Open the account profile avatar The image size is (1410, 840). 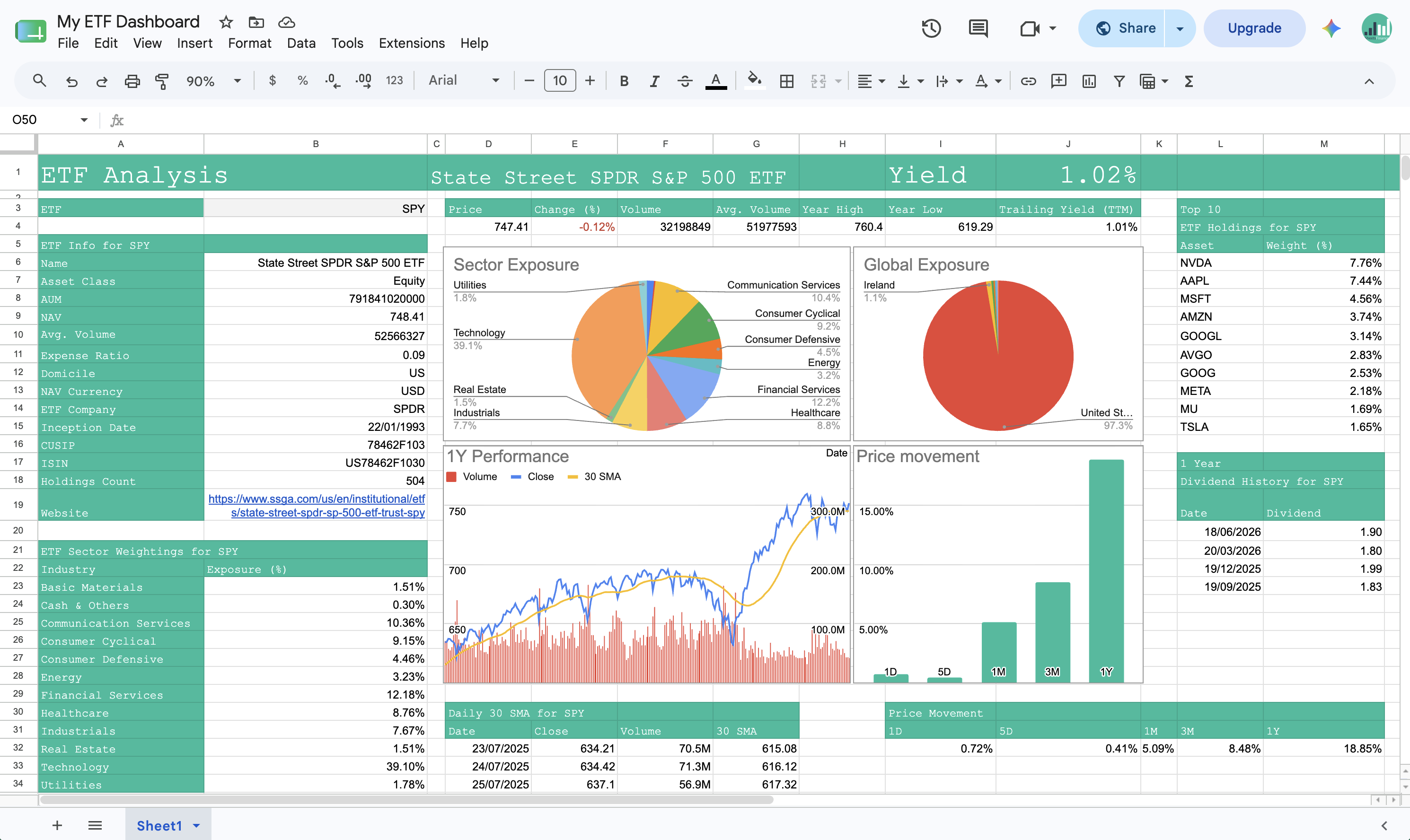1376,28
